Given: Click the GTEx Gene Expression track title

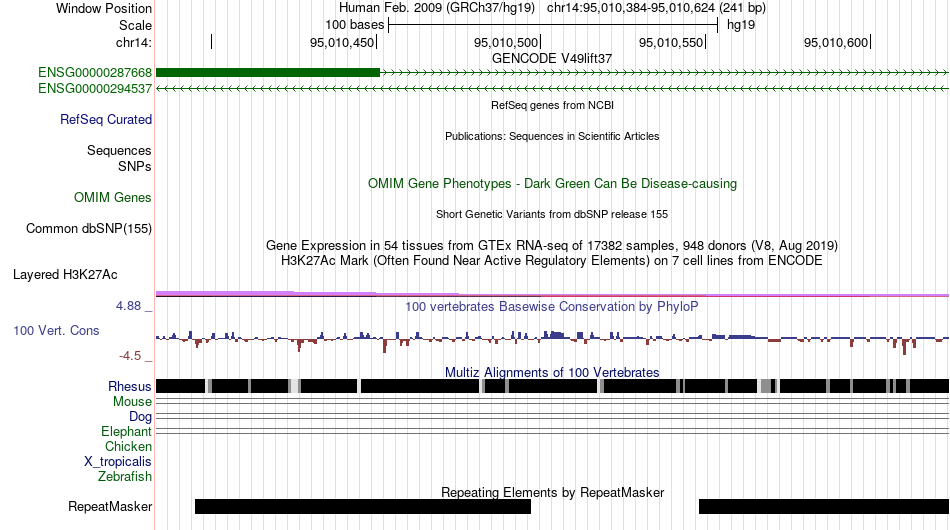Looking at the screenshot, I should [552, 245].
